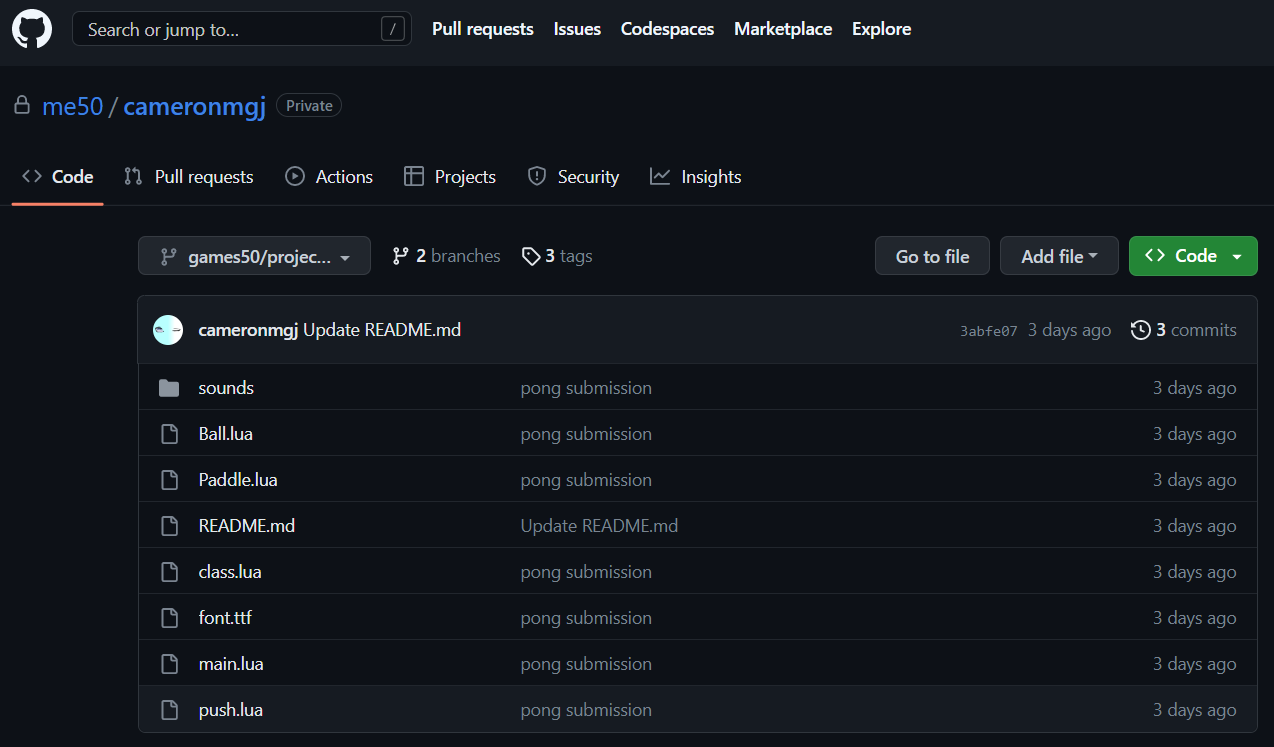
Task: Open the cameronmgj repository link
Action: [194, 106]
